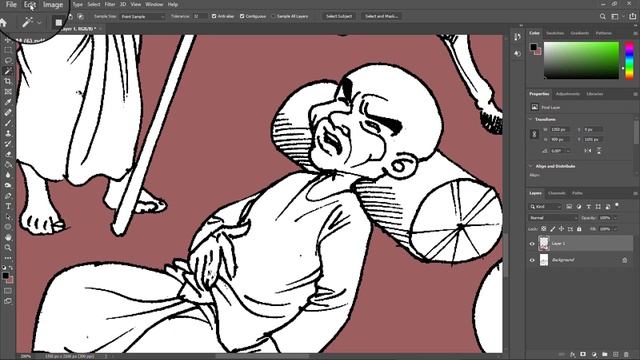Switch to the Adjustments tab

568,94
